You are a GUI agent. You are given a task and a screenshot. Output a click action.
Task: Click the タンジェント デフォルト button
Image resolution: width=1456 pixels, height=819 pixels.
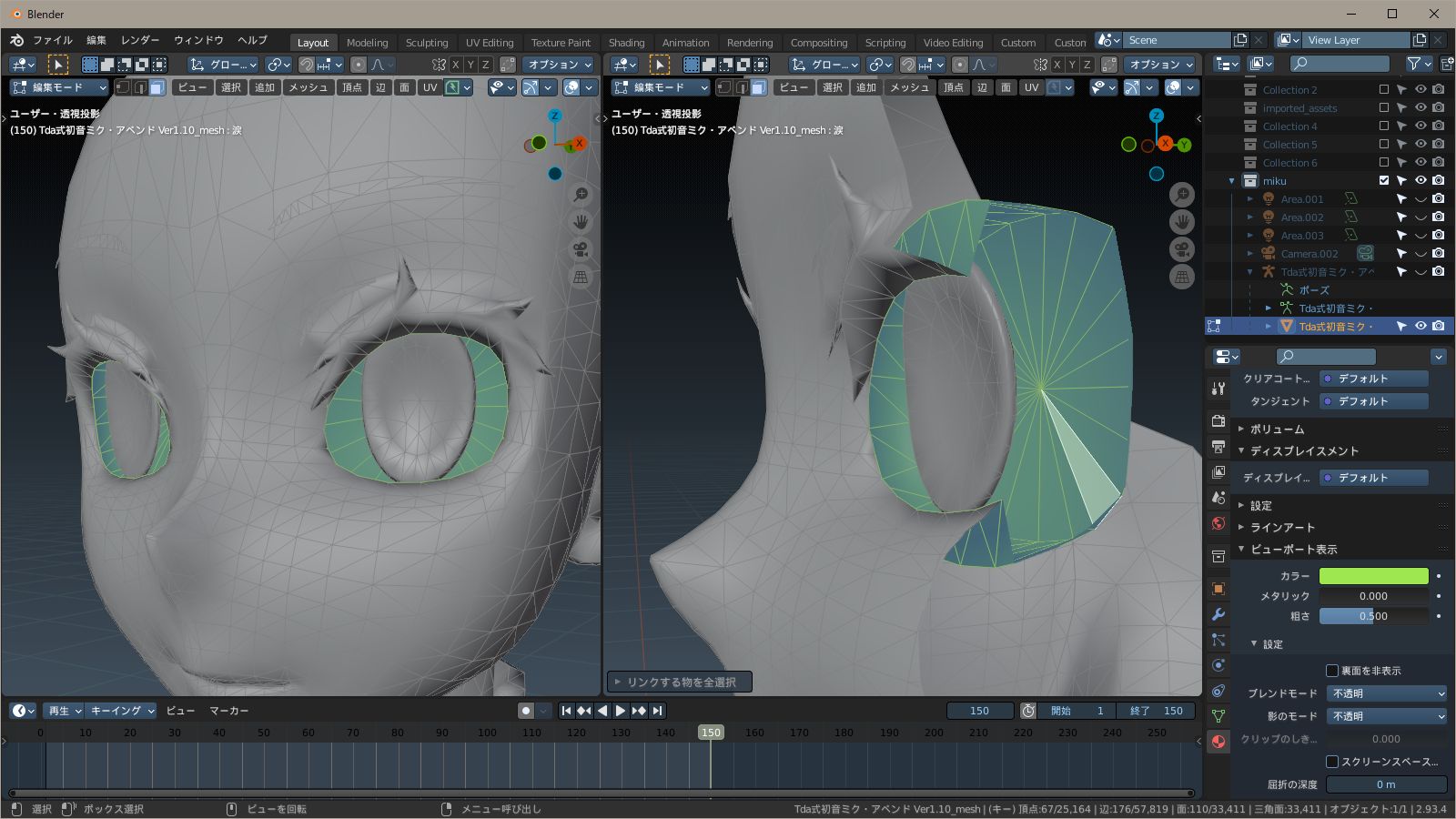coord(1373,401)
